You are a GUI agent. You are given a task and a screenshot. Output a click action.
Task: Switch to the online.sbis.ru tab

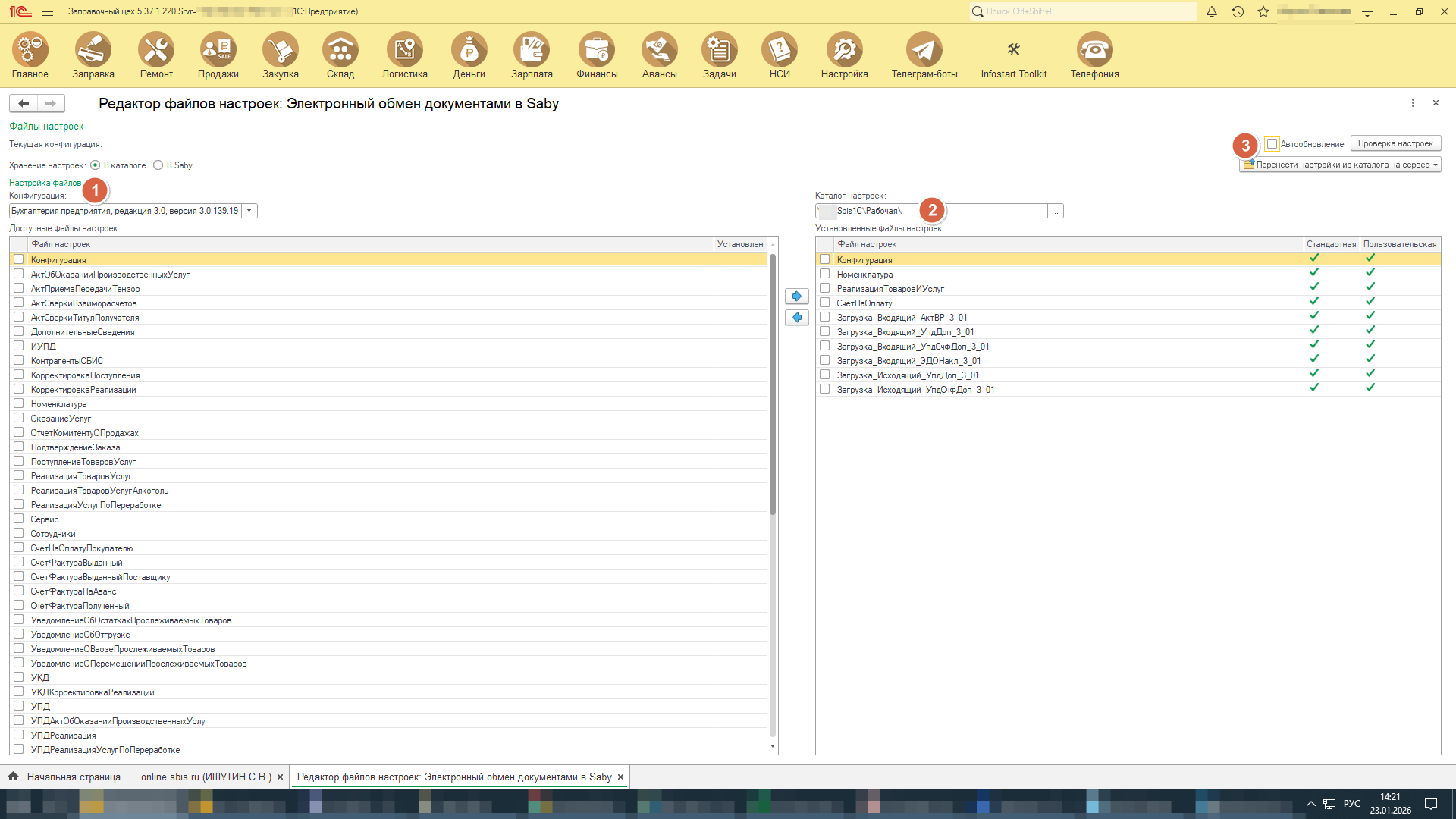(206, 777)
